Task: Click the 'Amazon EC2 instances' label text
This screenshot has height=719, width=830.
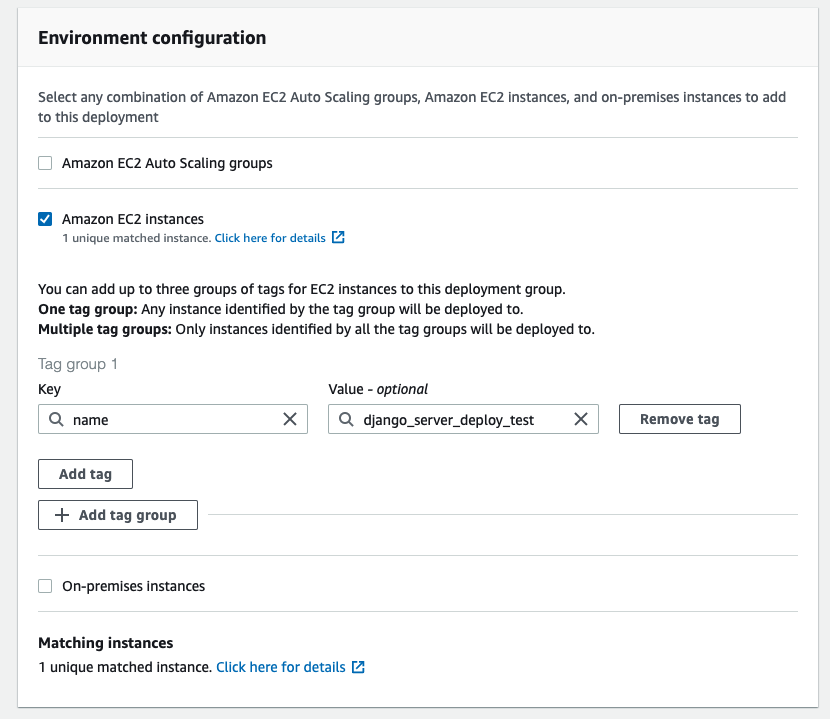Action: point(133,219)
